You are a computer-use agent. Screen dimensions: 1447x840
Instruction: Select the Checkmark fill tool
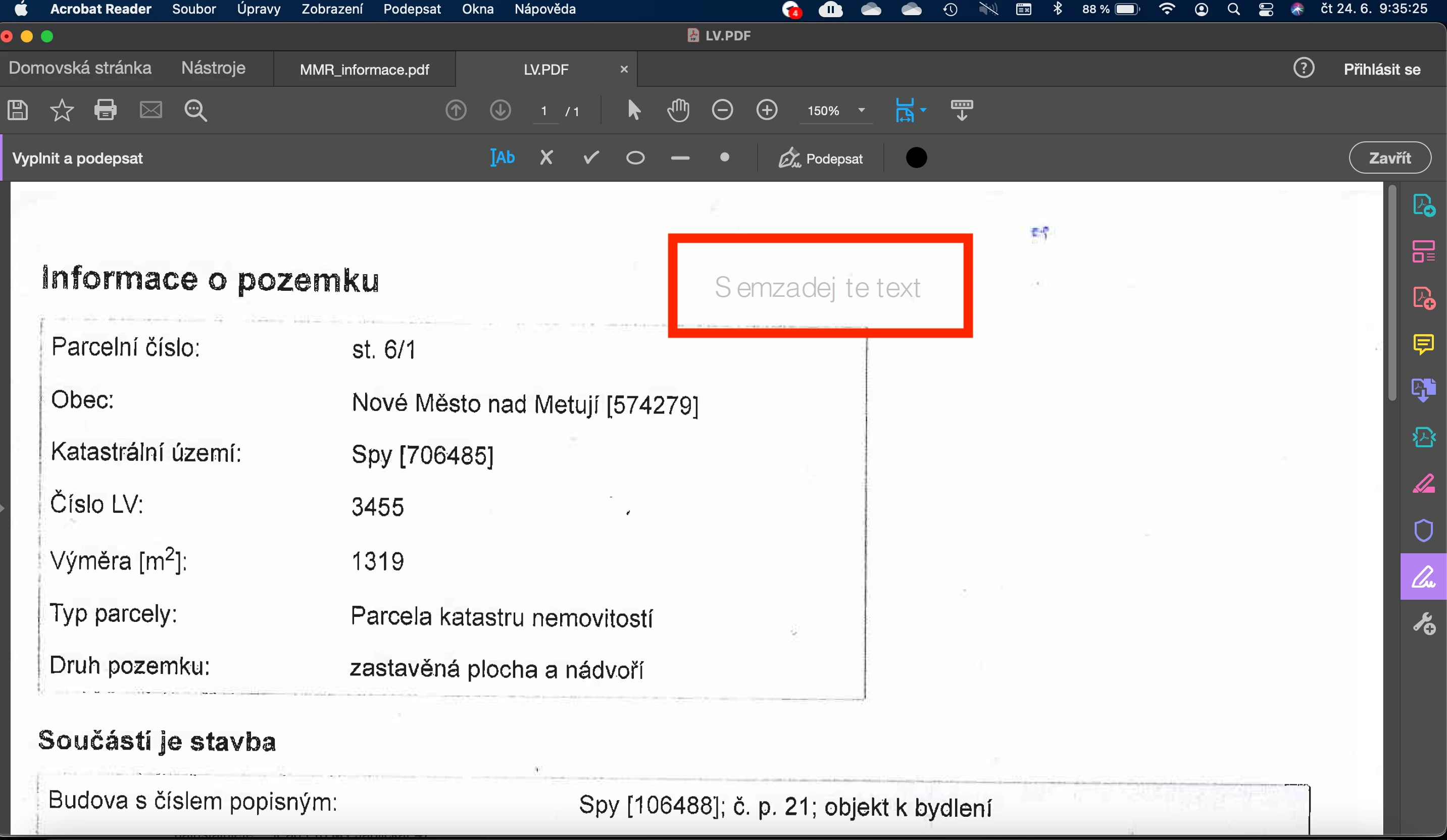point(591,157)
